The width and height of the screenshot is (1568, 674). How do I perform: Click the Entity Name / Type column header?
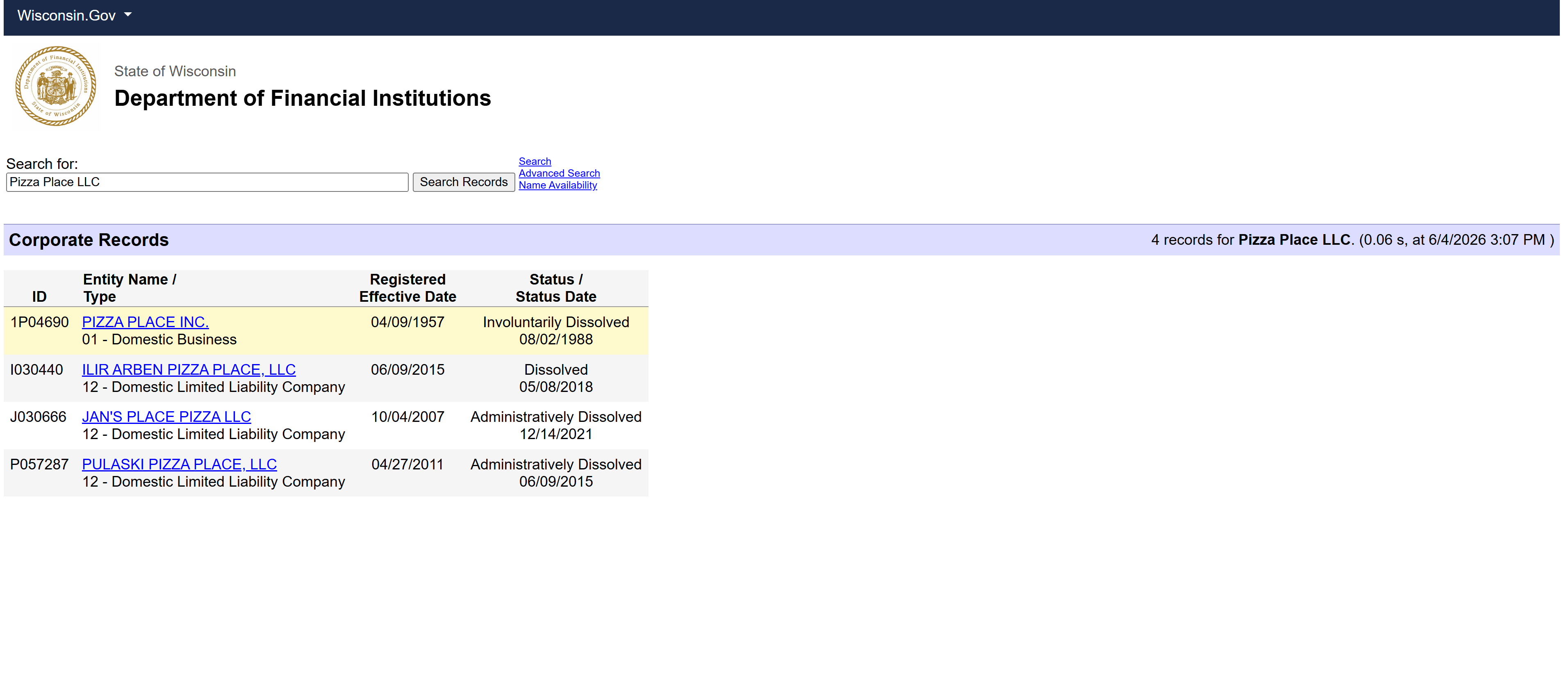click(x=130, y=288)
